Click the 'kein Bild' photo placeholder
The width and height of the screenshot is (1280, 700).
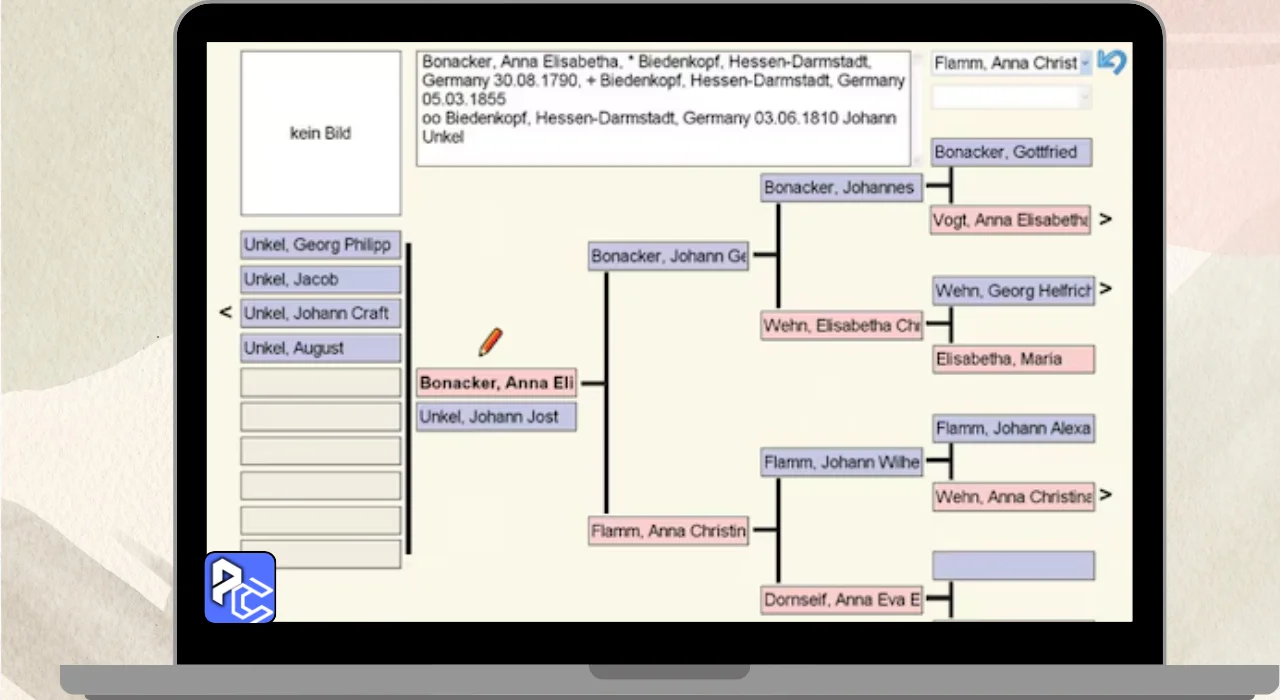(321, 133)
